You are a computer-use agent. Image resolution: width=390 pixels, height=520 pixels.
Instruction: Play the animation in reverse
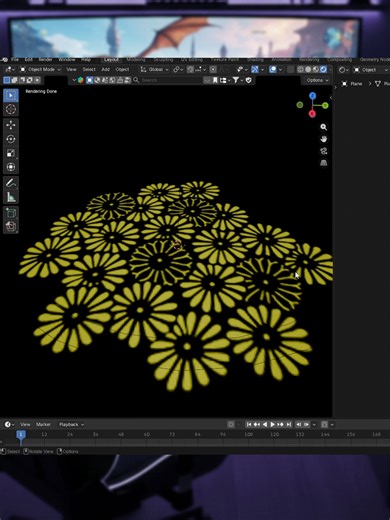point(265,424)
